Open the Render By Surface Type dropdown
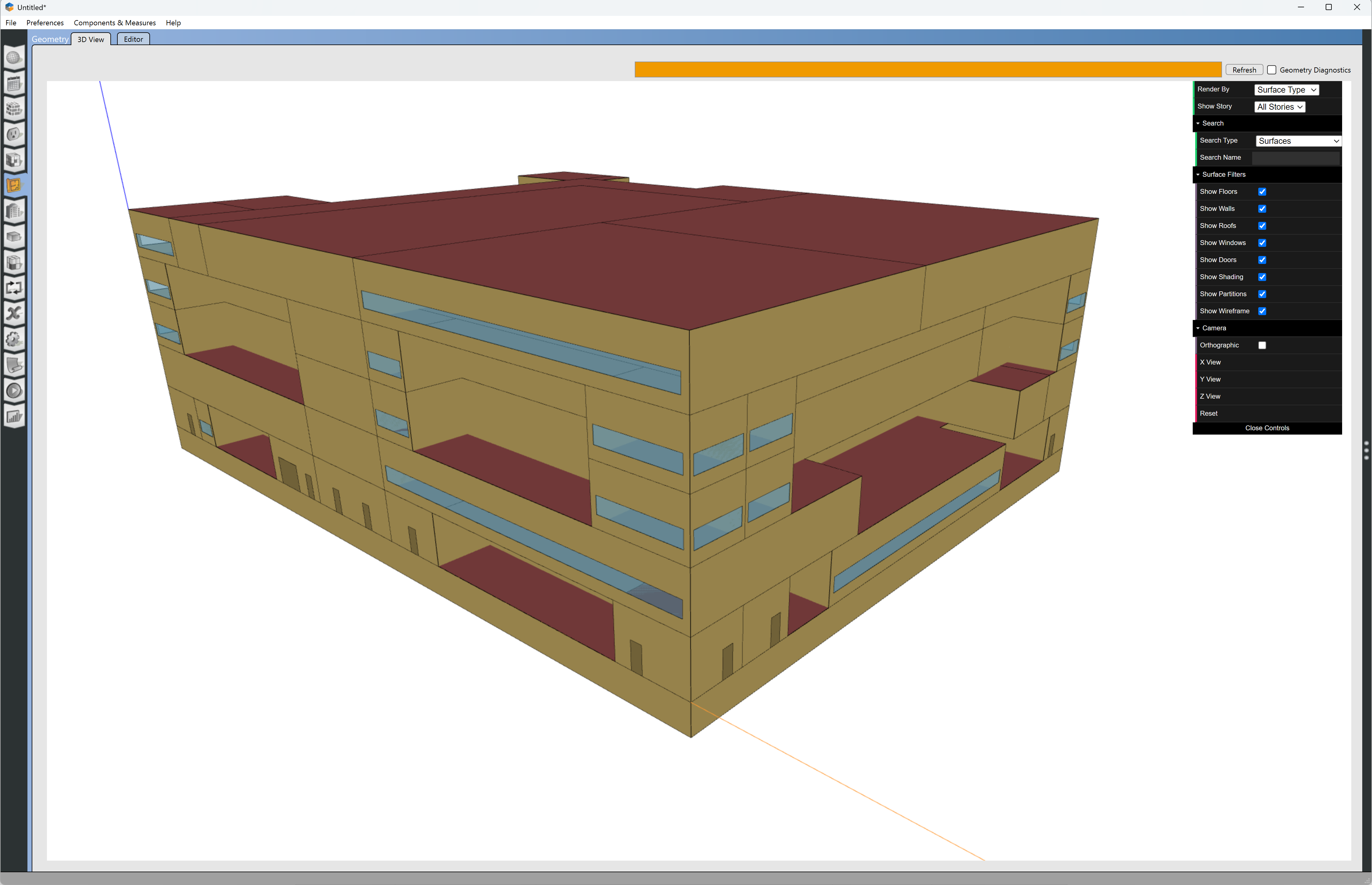The image size is (1372, 885). [x=1286, y=90]
